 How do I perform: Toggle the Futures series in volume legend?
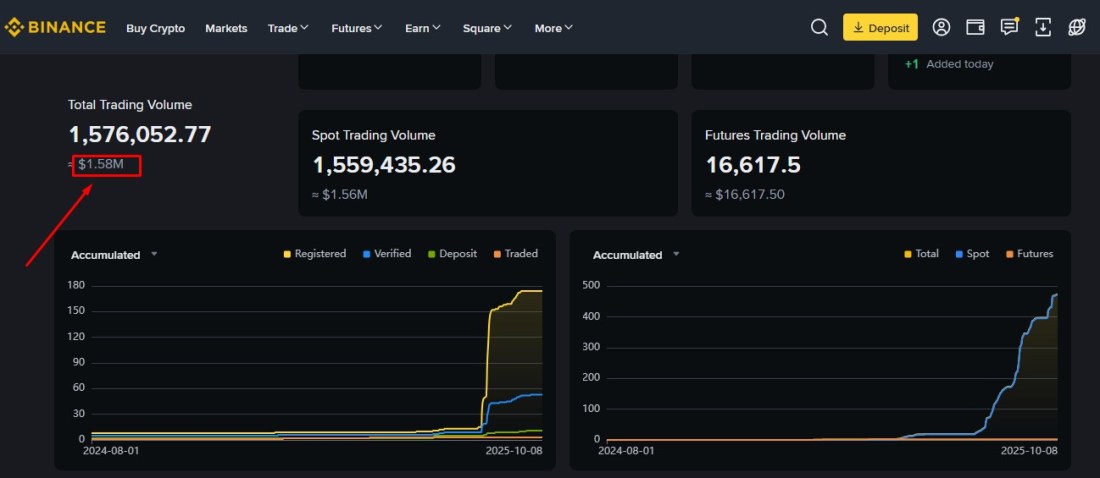coord(1028,254)
